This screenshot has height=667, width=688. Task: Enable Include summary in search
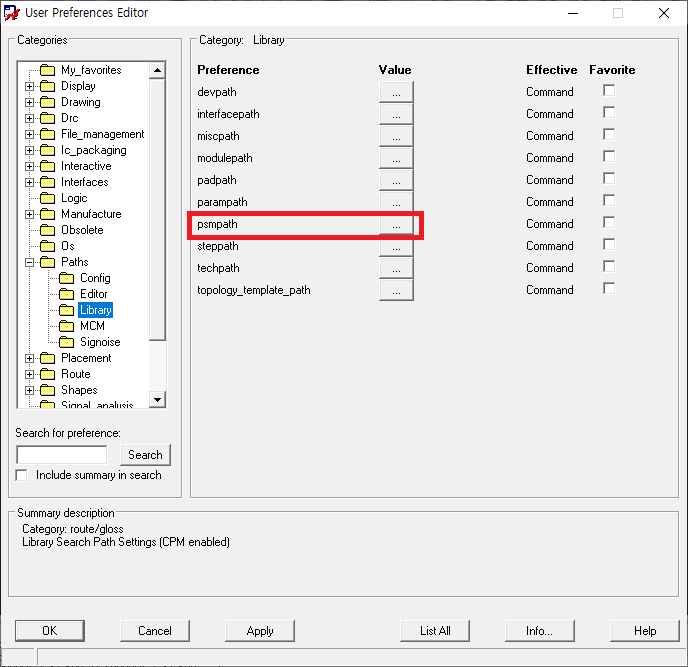[x=21, y=475]
